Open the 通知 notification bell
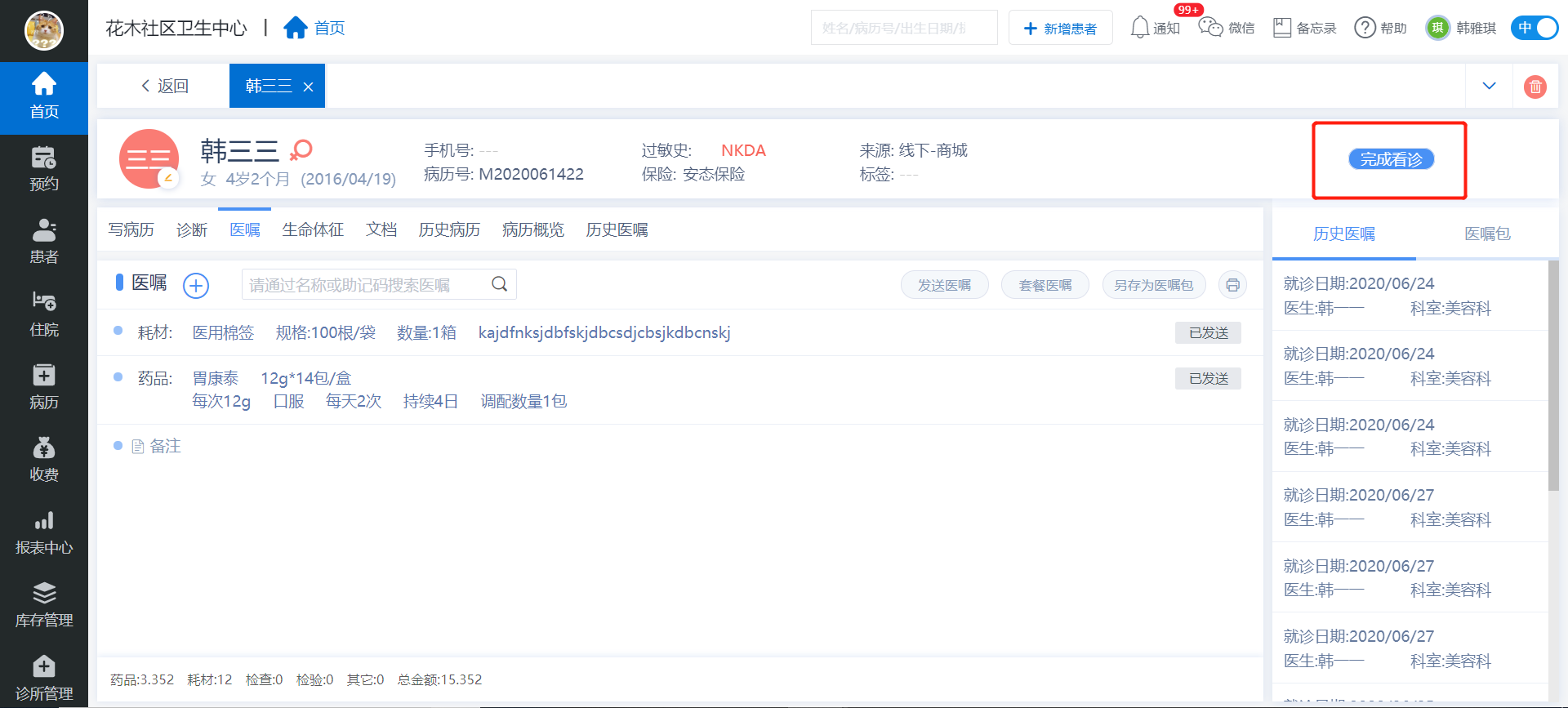 point(1140,28)
